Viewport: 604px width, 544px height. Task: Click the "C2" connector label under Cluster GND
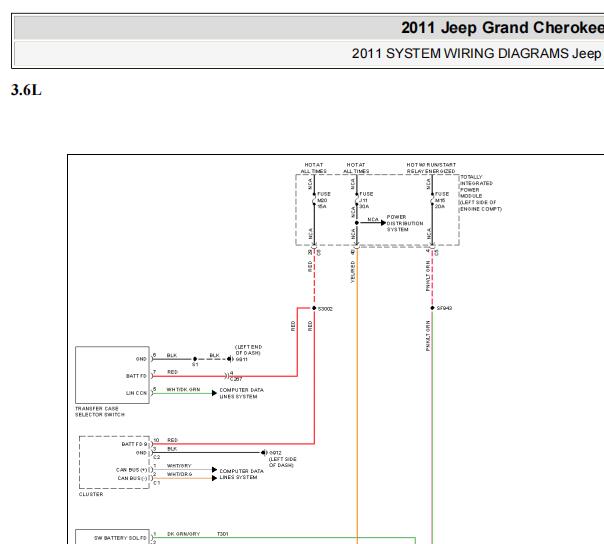(x=157, y=457)
